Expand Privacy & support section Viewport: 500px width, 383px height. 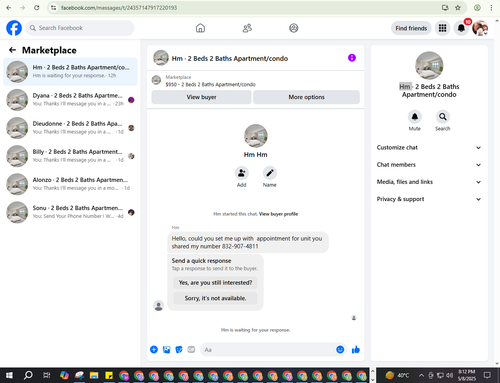(429, 199)
